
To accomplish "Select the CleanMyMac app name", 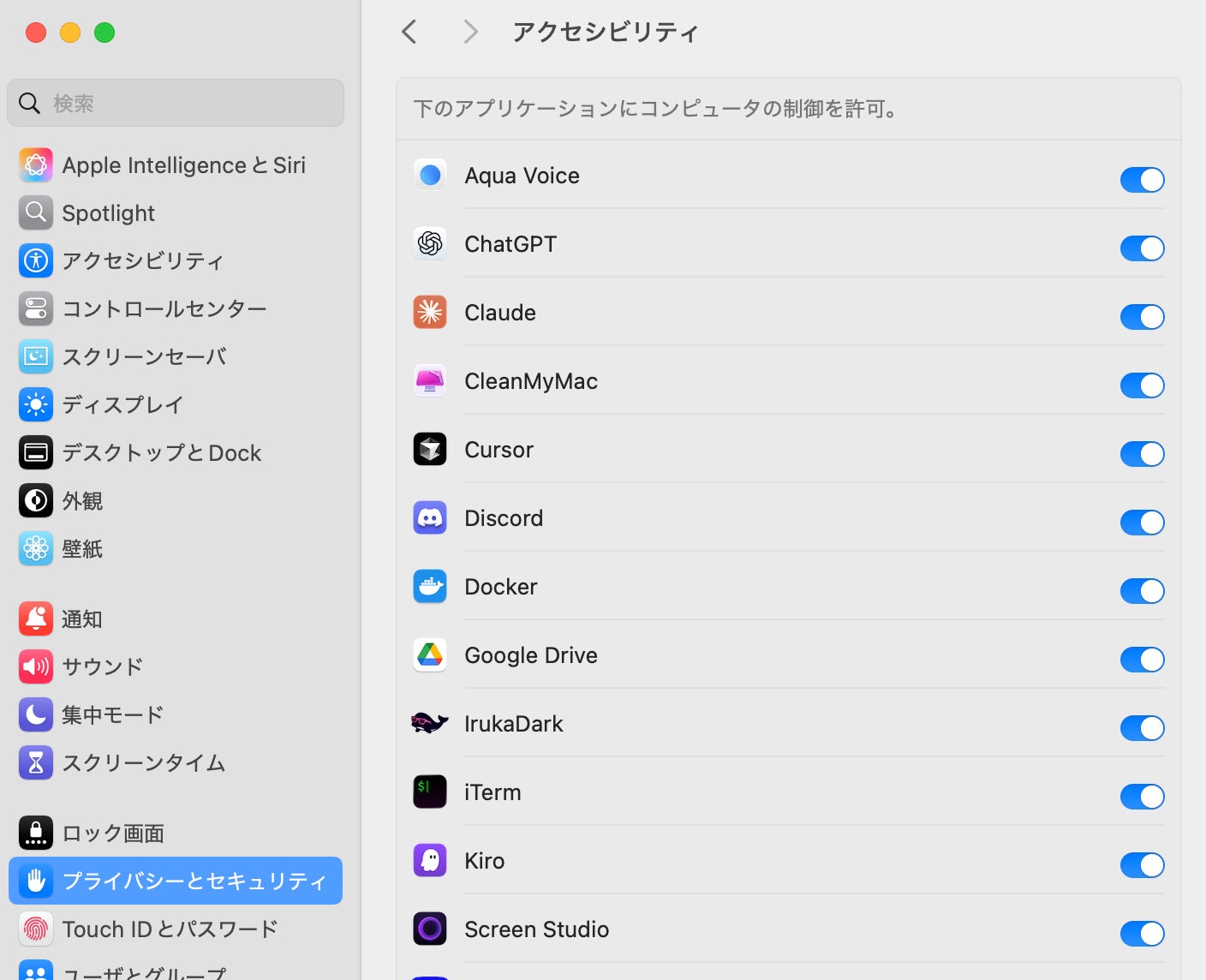I will click(x=531, y=381).
